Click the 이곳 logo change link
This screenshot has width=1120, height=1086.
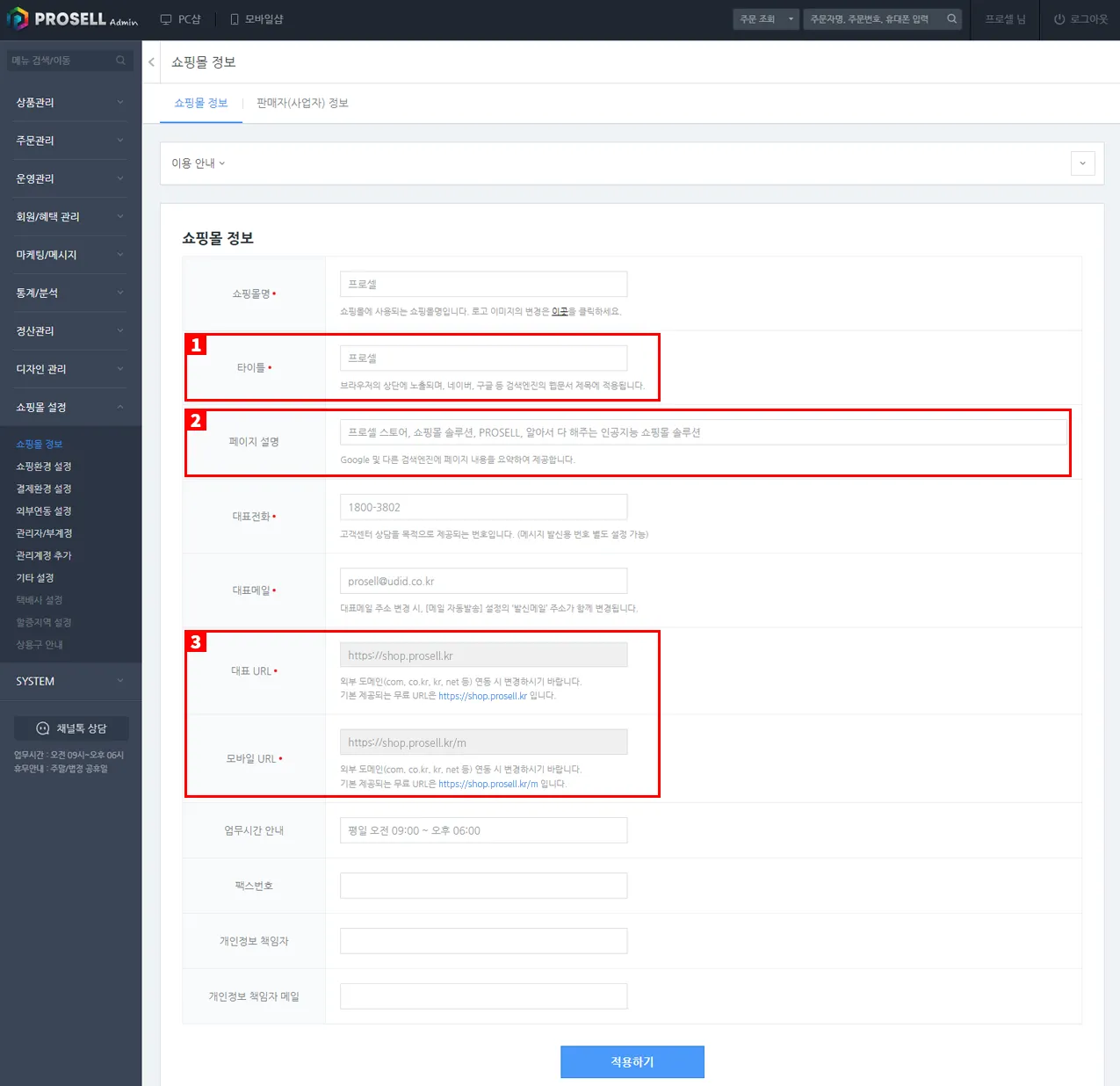pyautogui.click(x=560, y=311)
